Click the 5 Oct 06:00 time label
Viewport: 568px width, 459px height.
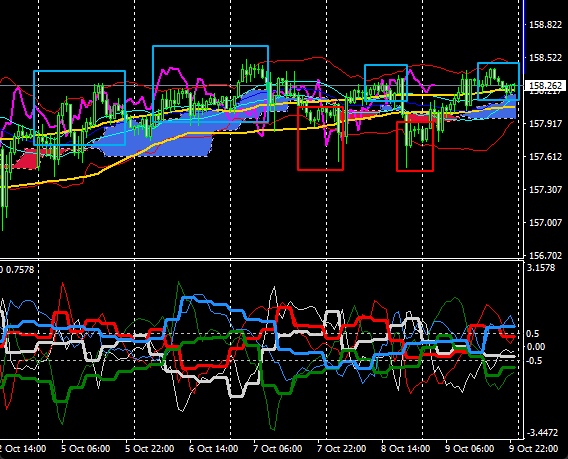(x=85, y=448)
